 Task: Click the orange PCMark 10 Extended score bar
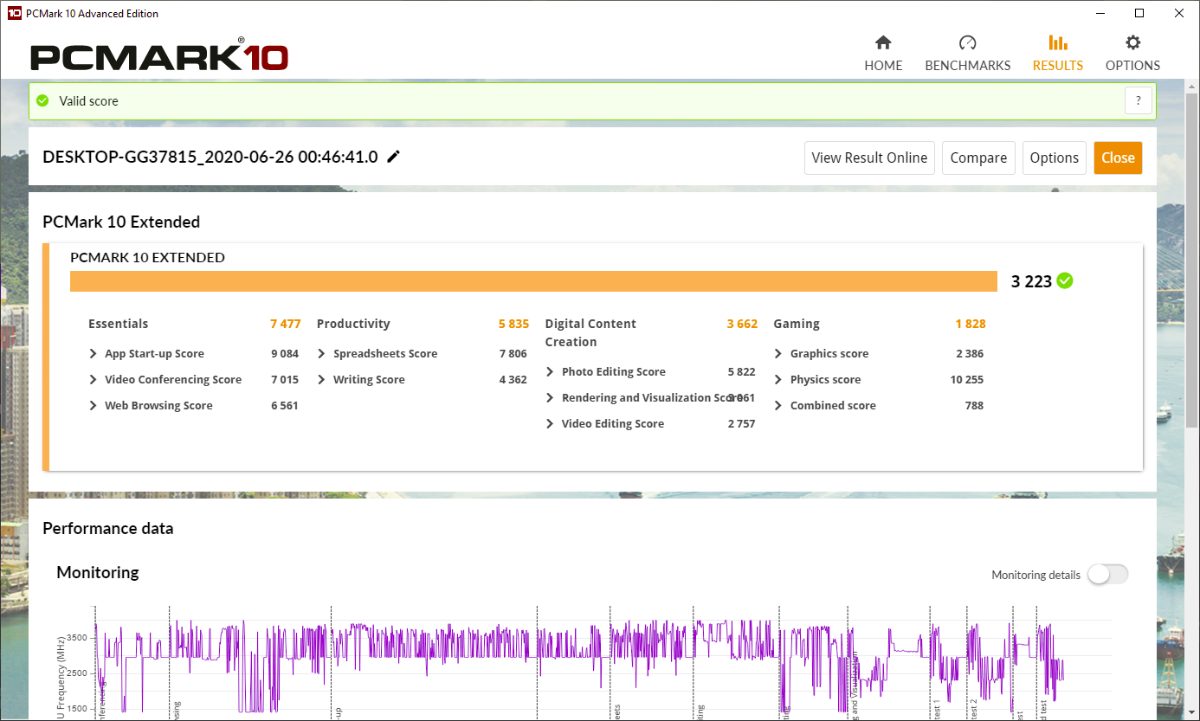pyautogui.click(x=533, y=281)
